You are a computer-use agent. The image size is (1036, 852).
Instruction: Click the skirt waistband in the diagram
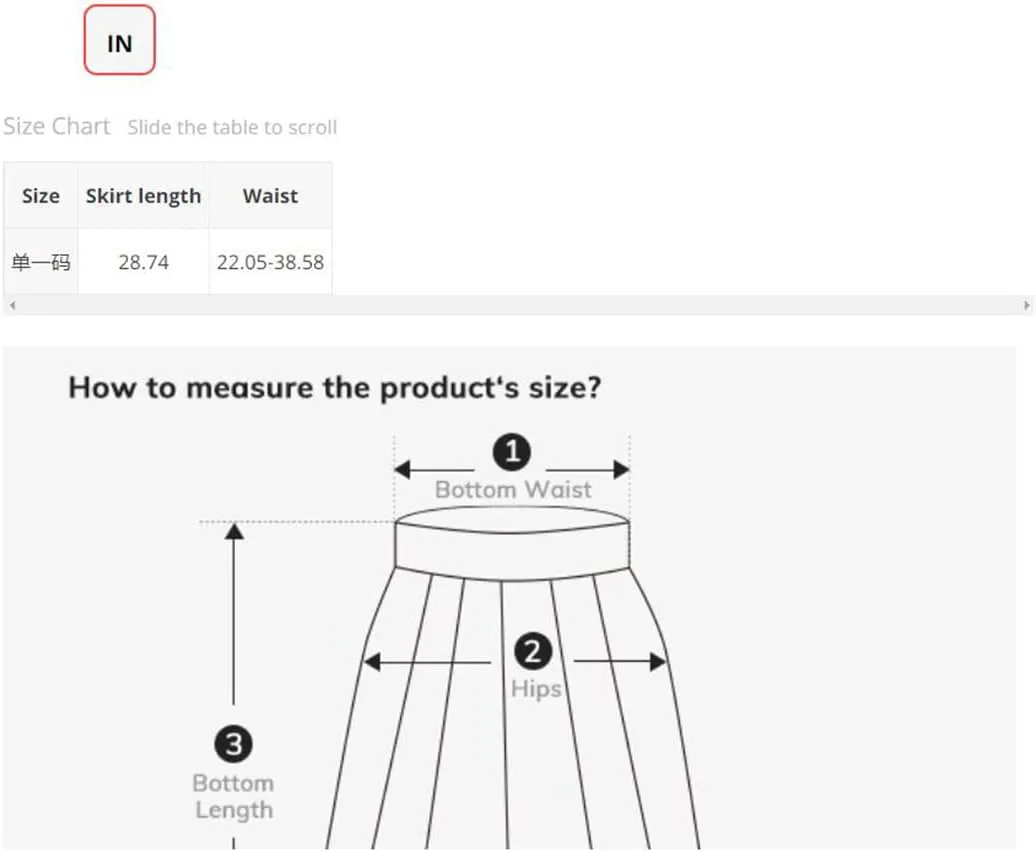(x=512, y=545)
